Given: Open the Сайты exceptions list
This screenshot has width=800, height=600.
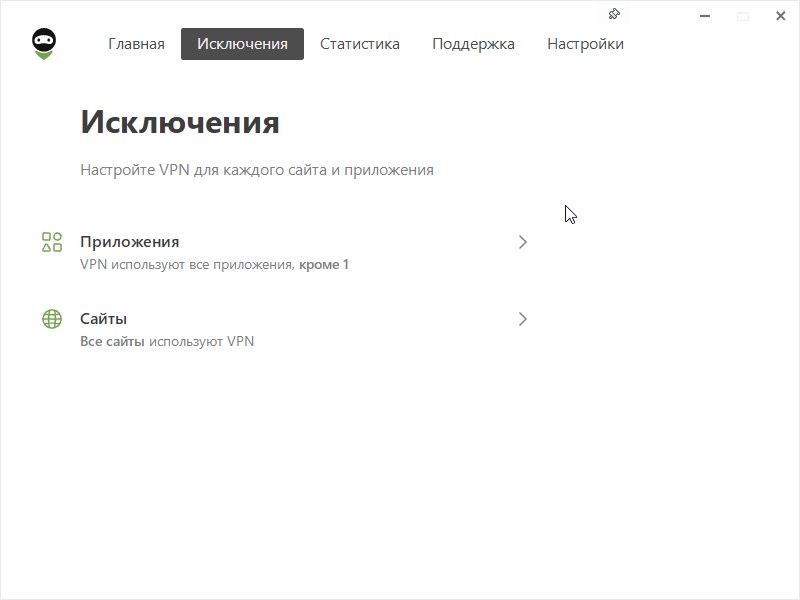Looking at the screenshot, I should click(x=101, y=318).
